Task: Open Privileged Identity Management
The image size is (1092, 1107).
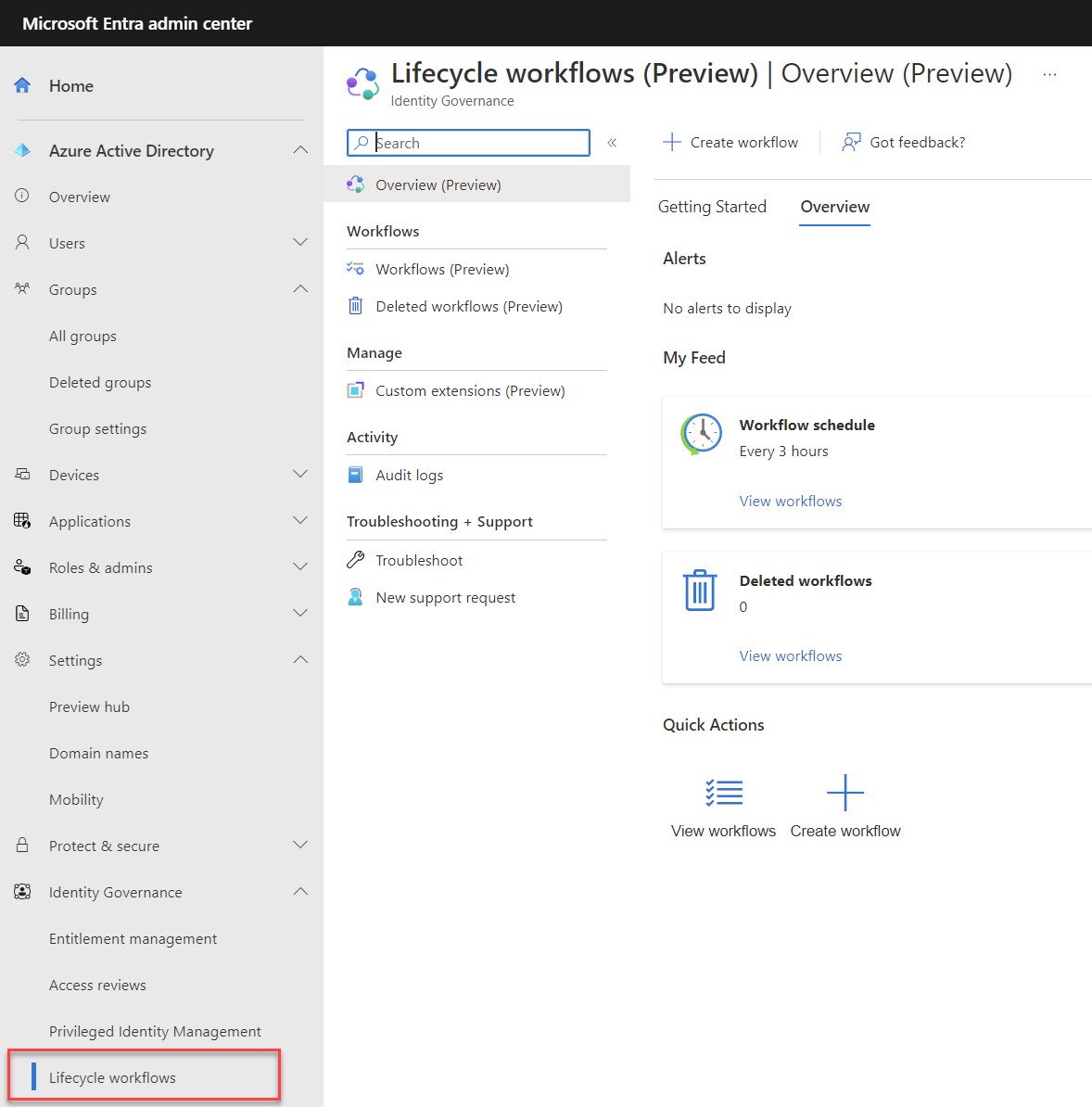Action: tap(154, 1030)
